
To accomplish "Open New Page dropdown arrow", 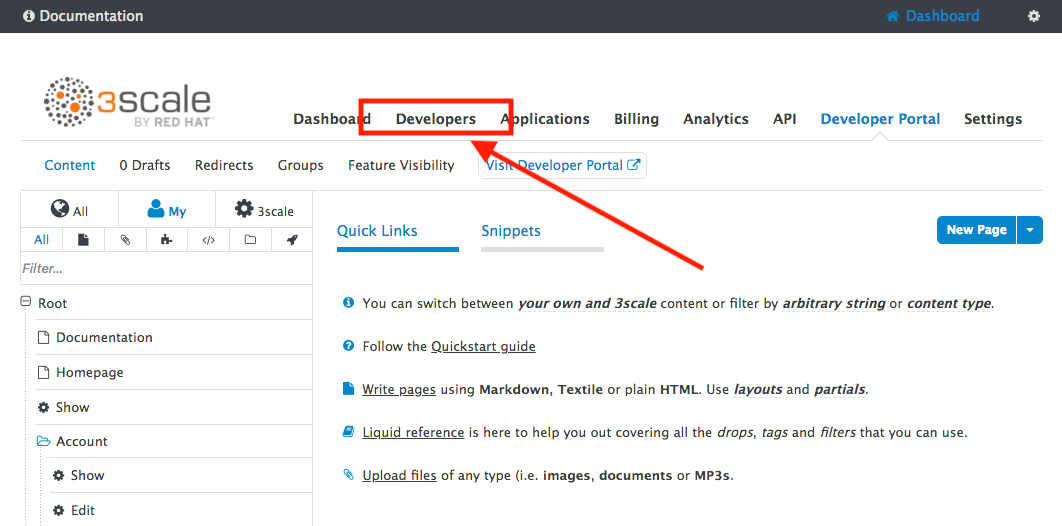I will 1030,230.
